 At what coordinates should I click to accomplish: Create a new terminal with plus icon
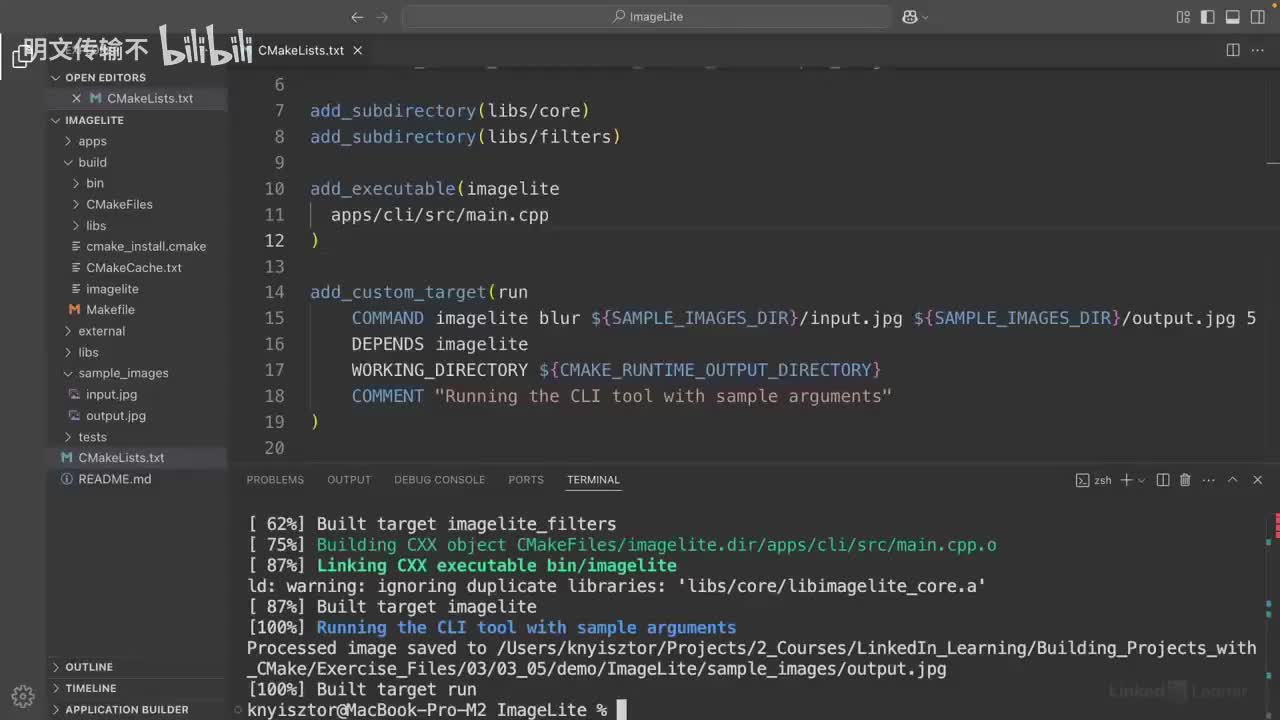(1126, 480)
